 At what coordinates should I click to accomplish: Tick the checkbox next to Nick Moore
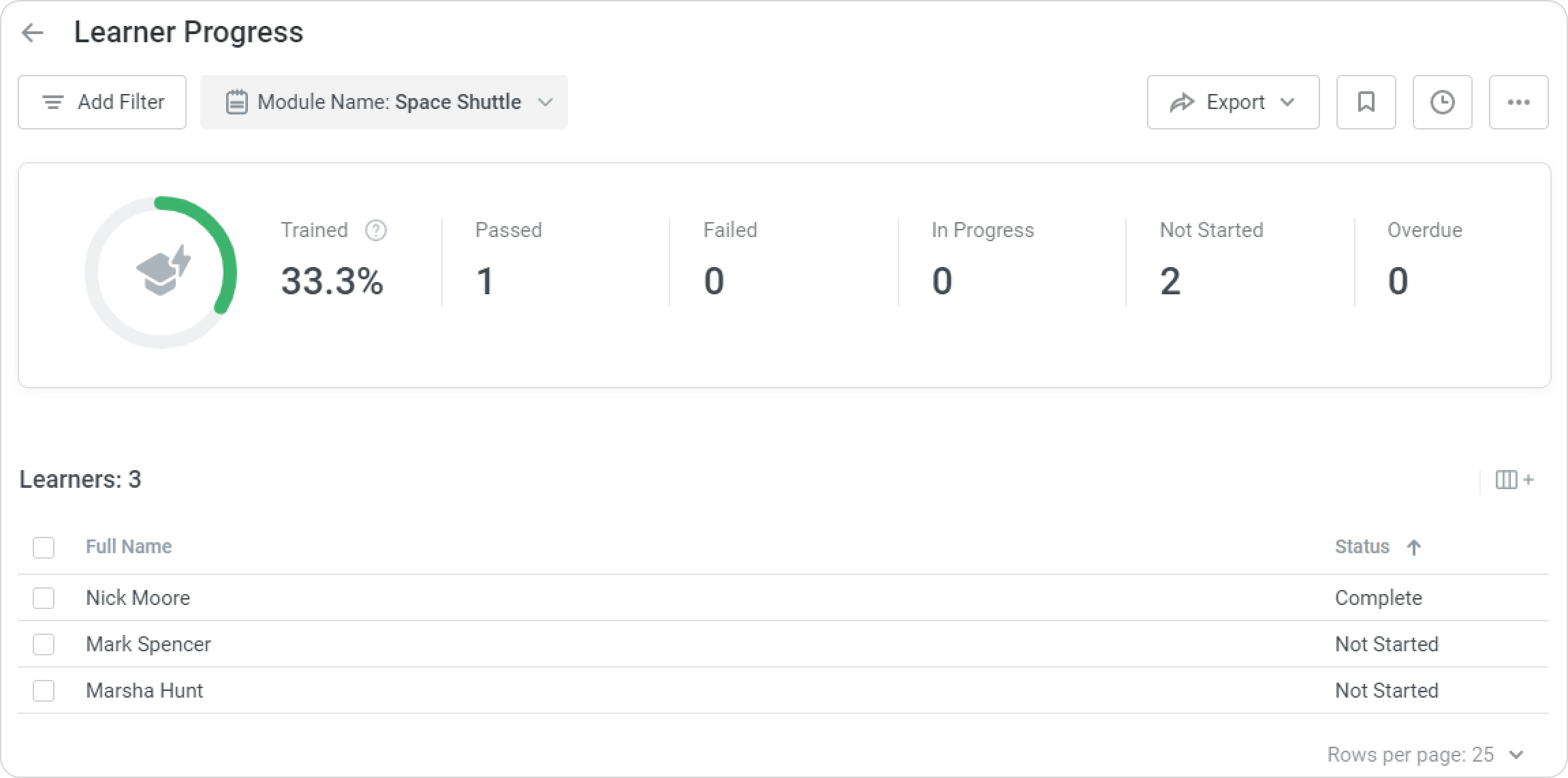click(44, 598)
